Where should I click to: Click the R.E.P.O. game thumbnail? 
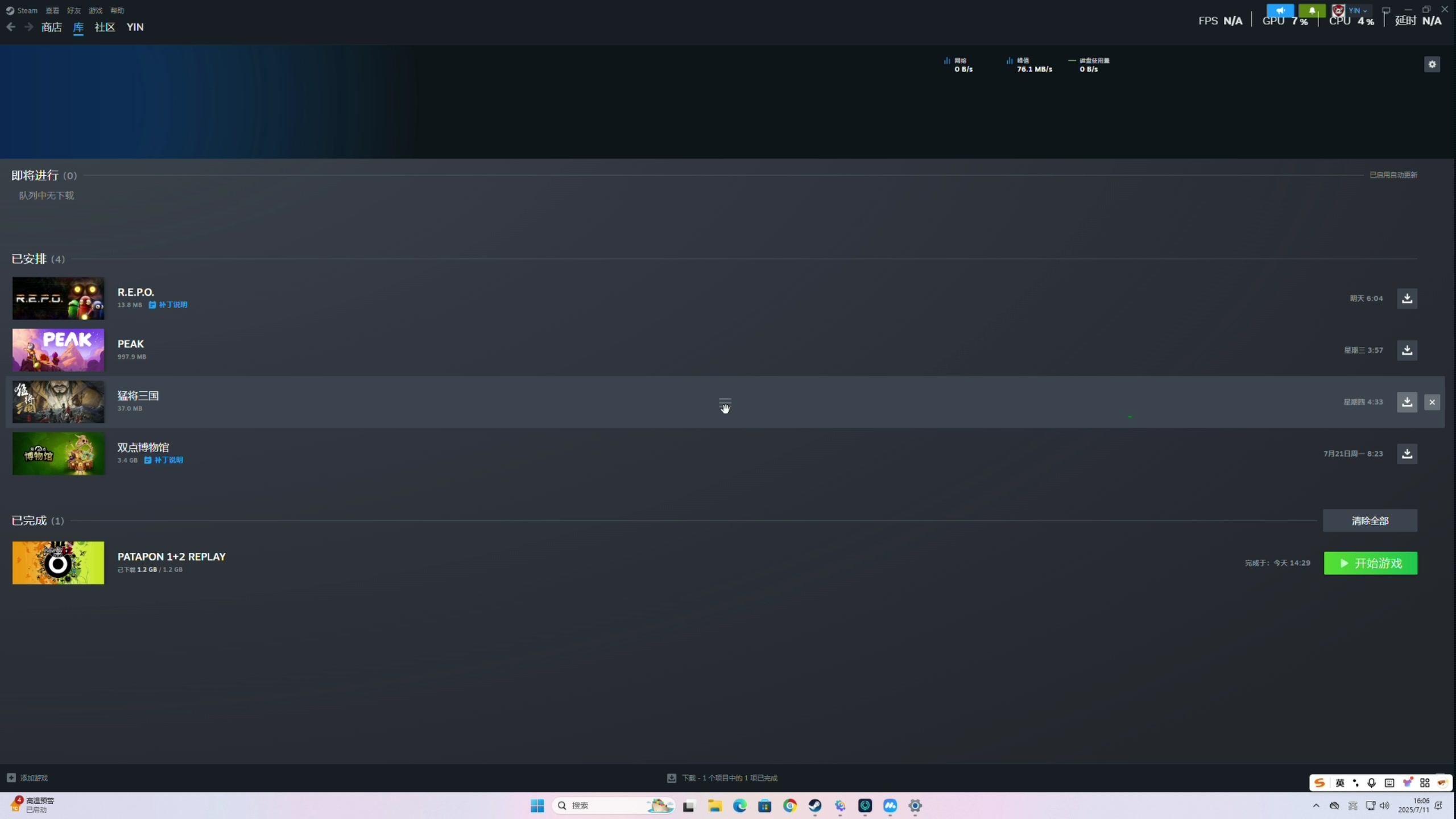tap(58, 298)
